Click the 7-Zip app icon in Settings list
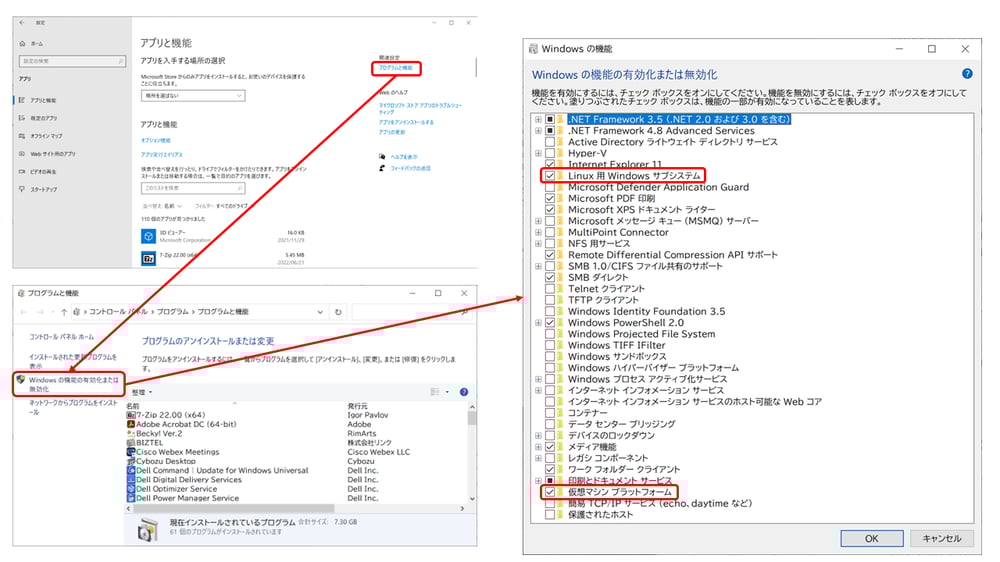 (x=148, y=258)
